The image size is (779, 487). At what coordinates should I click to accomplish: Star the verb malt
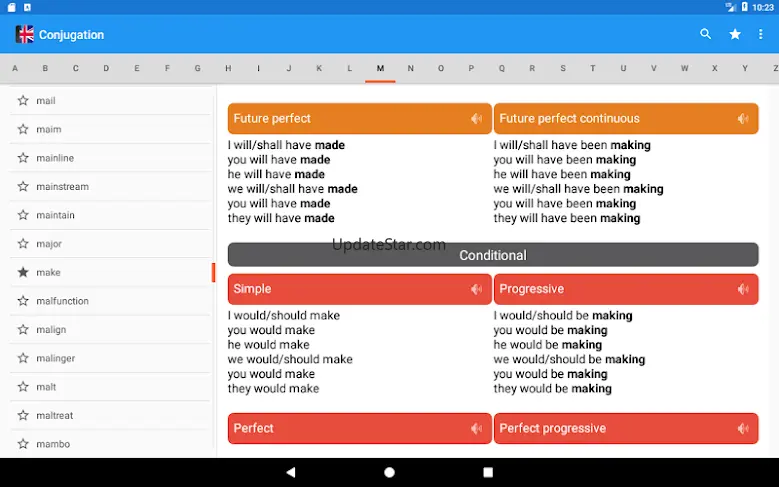pyautogui.click(x=23, y=387)
